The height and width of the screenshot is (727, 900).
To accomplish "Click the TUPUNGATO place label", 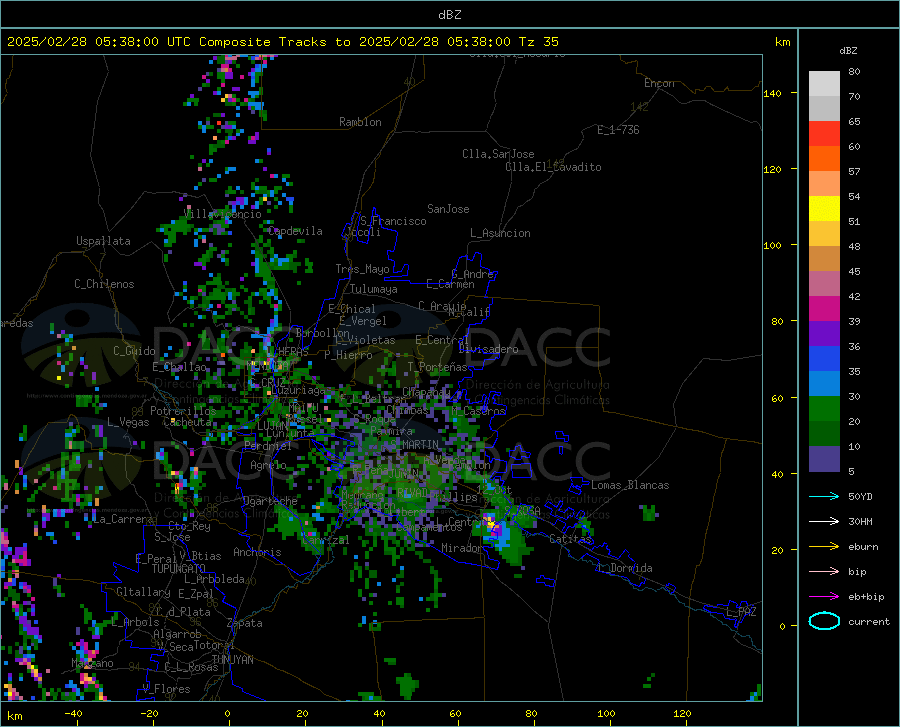I will click(179, 569).
